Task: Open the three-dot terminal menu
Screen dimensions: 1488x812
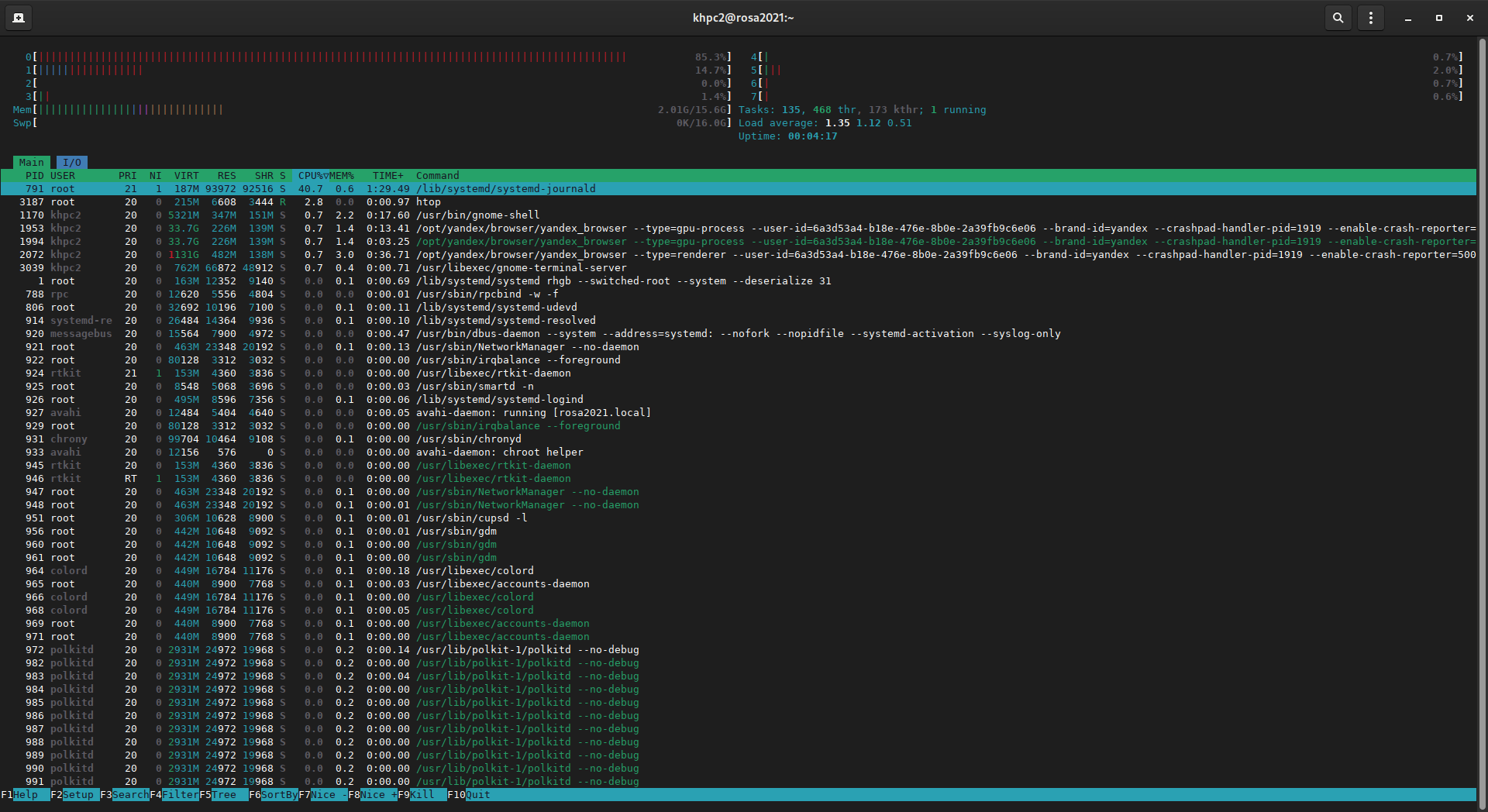Action: point(1370,18)
